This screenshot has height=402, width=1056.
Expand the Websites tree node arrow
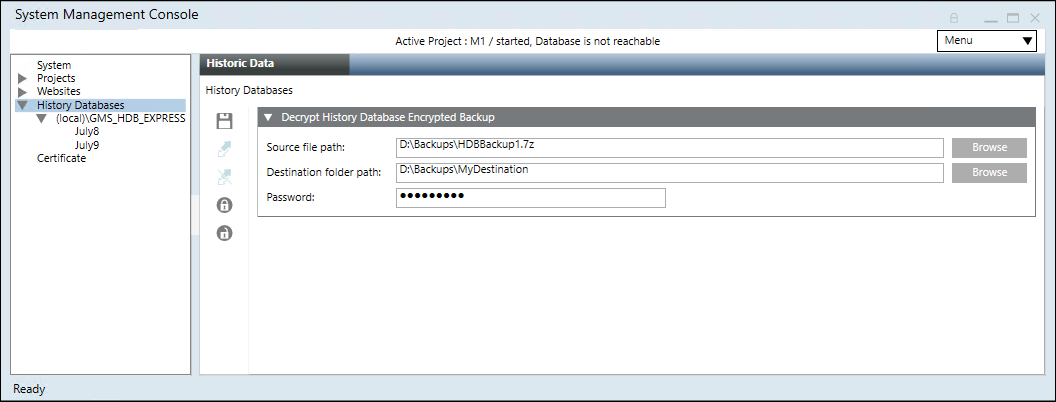click(23, 92)
